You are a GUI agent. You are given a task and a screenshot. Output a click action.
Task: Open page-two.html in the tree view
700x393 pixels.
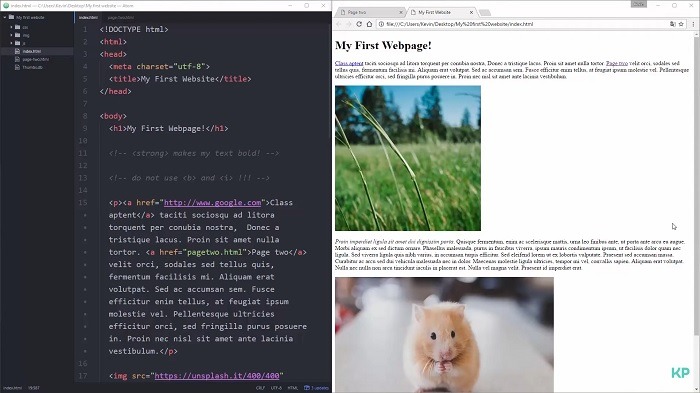coord(37,59)
